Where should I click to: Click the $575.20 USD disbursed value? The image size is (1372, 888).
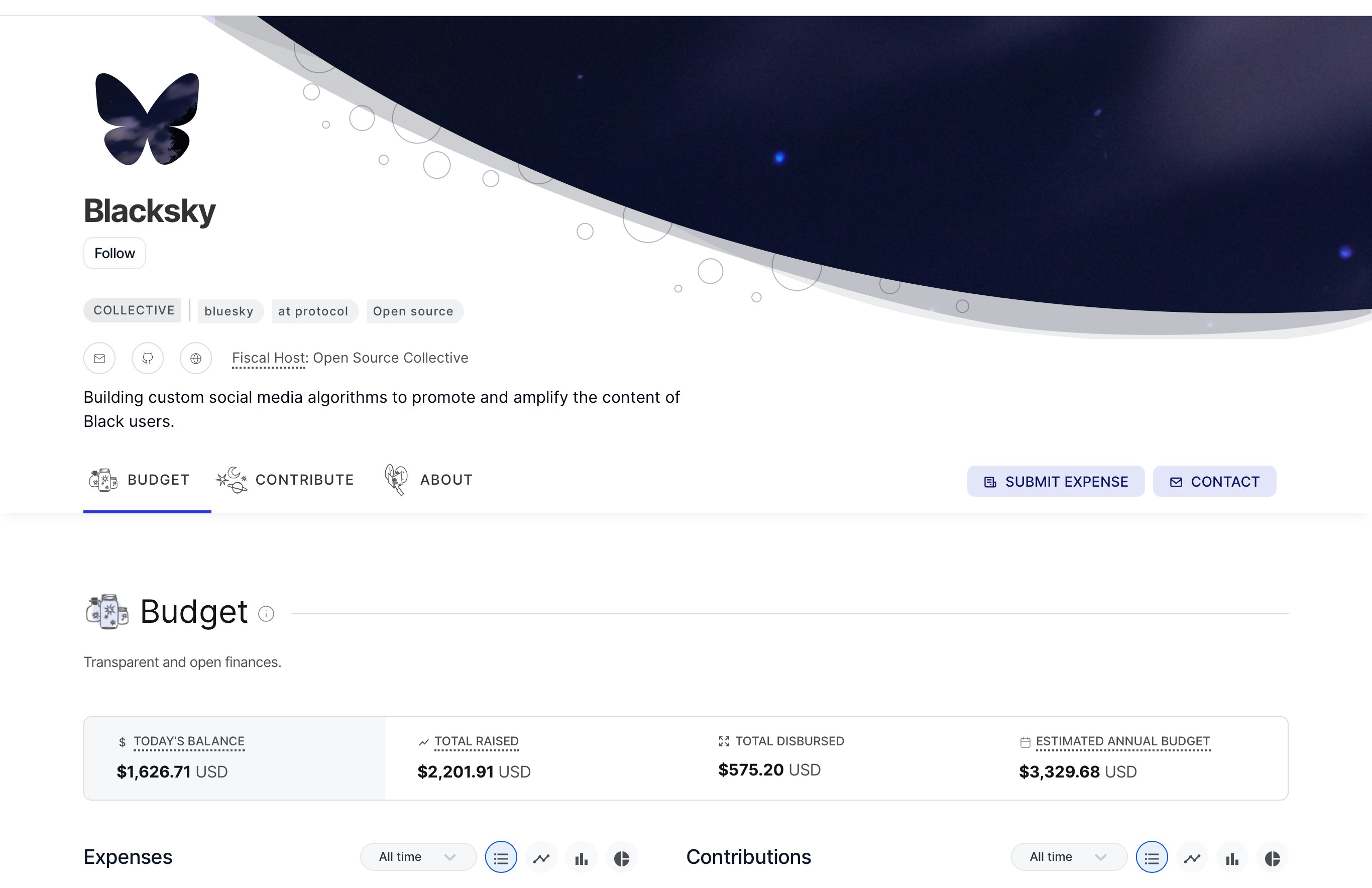click(x=769, y=770)
